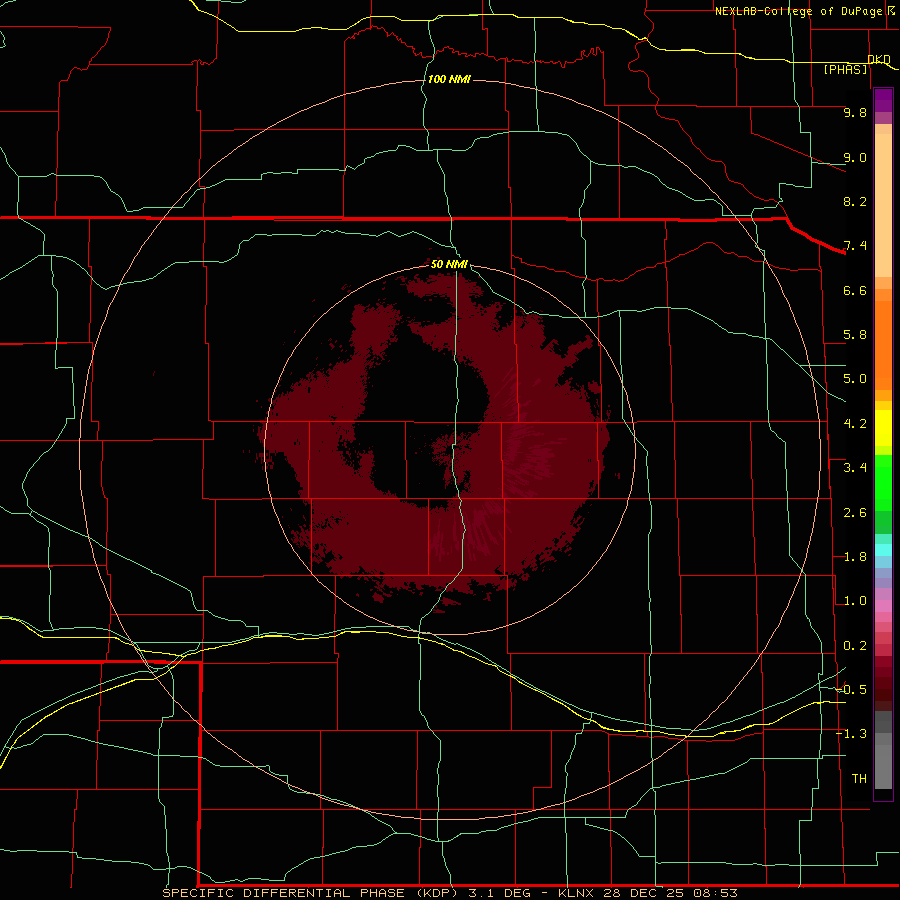
Task: Select the 1.8 scale label
Action: pyautogui.click(x=855, y=557)
